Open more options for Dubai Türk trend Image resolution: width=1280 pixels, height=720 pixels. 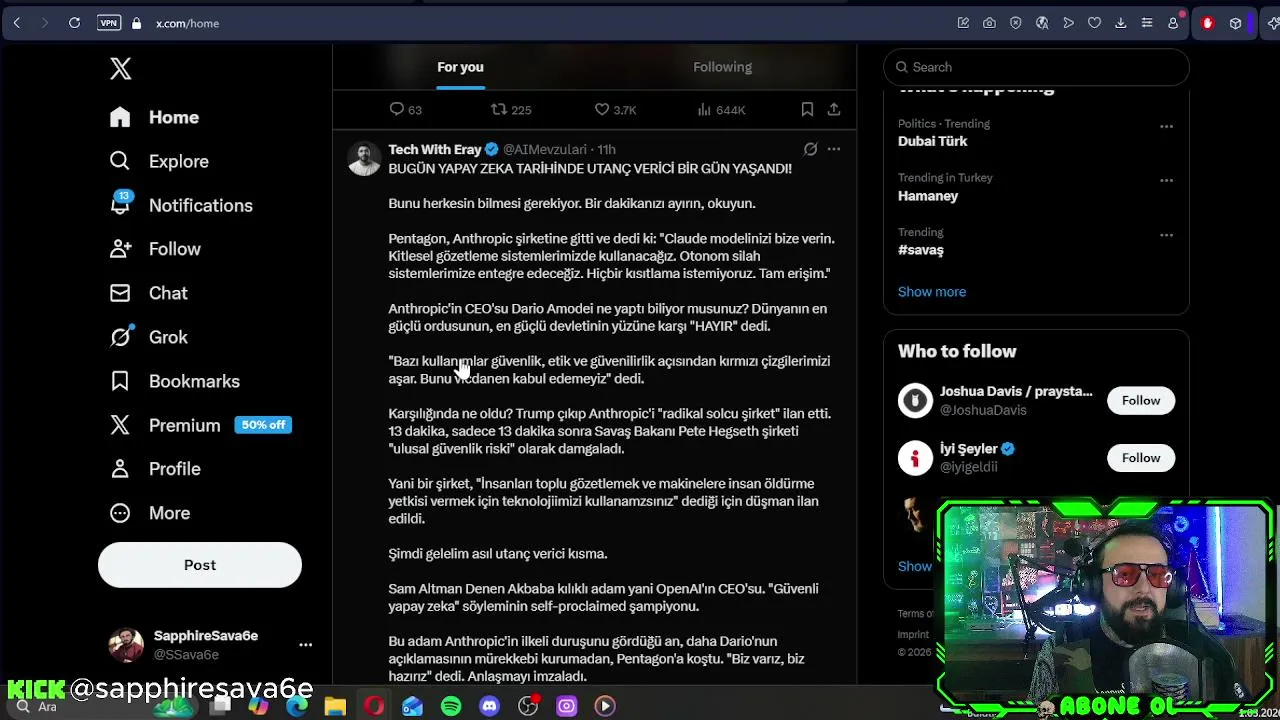click(1166, 127)
